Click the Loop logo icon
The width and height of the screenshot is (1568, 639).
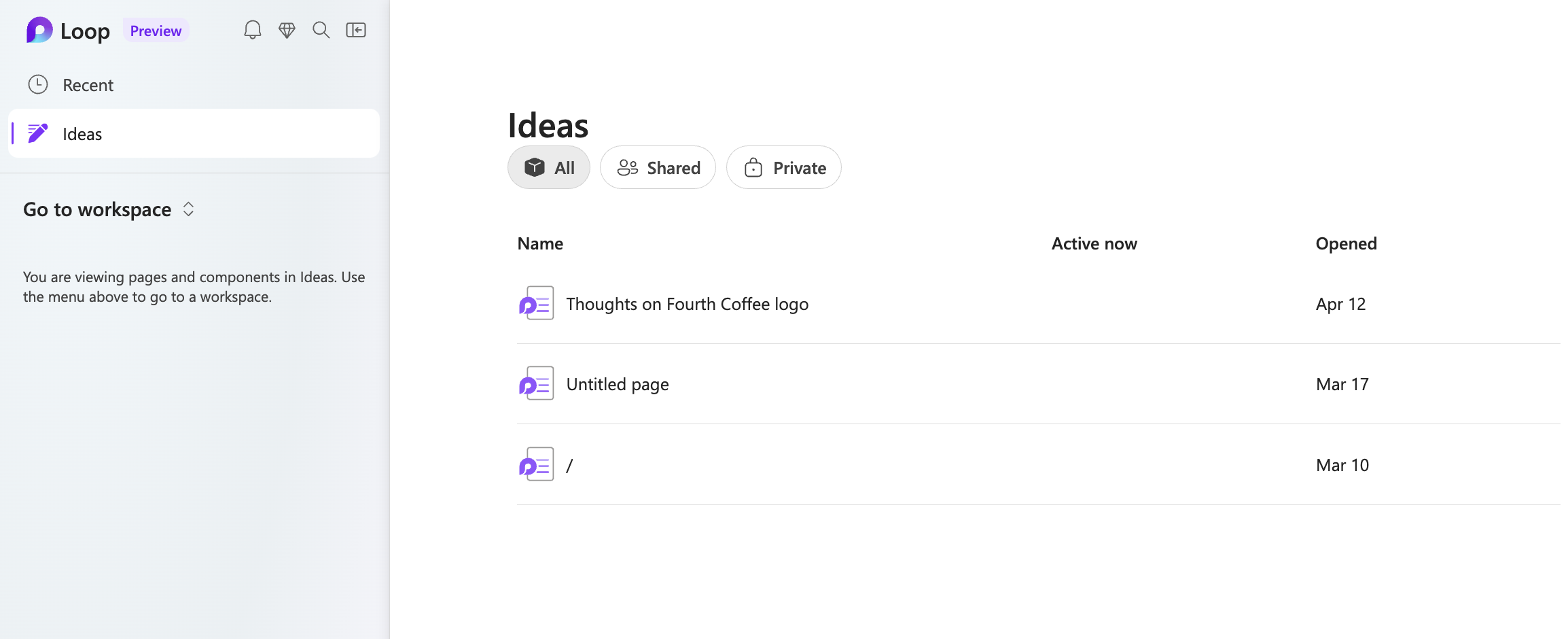[39, 30]
